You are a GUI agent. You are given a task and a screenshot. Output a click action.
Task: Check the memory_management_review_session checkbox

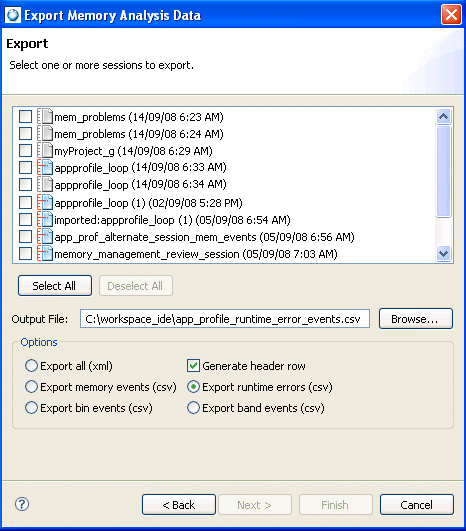[x=25, y=253]
